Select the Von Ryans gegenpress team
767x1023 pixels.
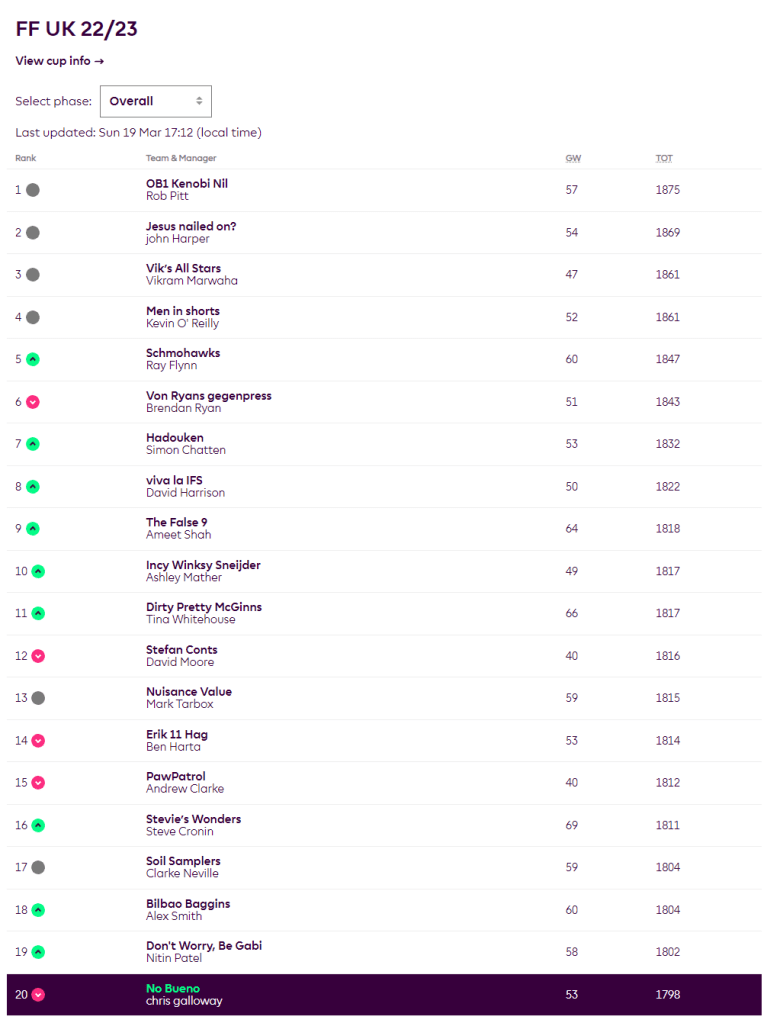click(x=209, y=396)
